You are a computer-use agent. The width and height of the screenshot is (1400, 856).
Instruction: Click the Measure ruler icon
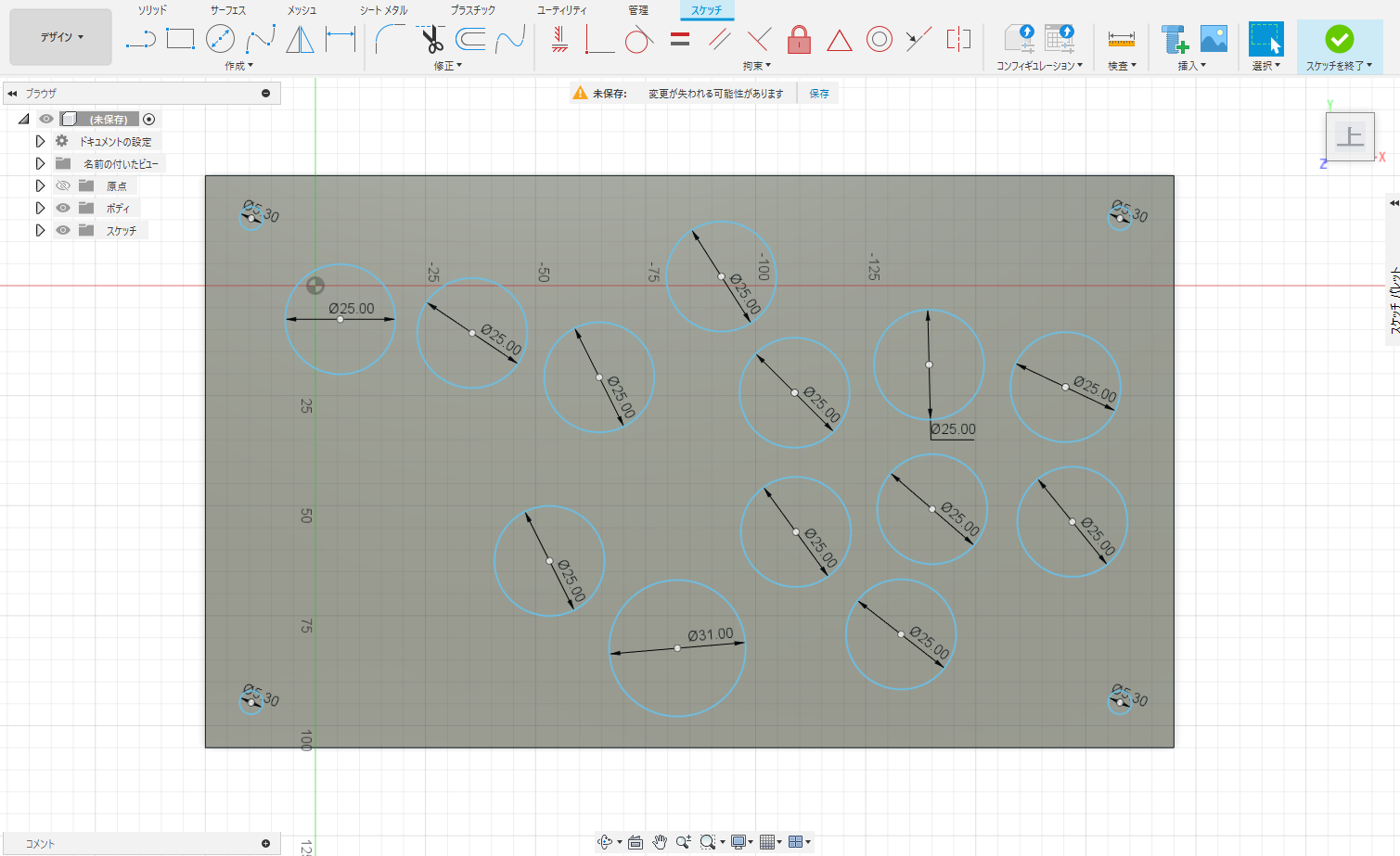point(1122,39)
